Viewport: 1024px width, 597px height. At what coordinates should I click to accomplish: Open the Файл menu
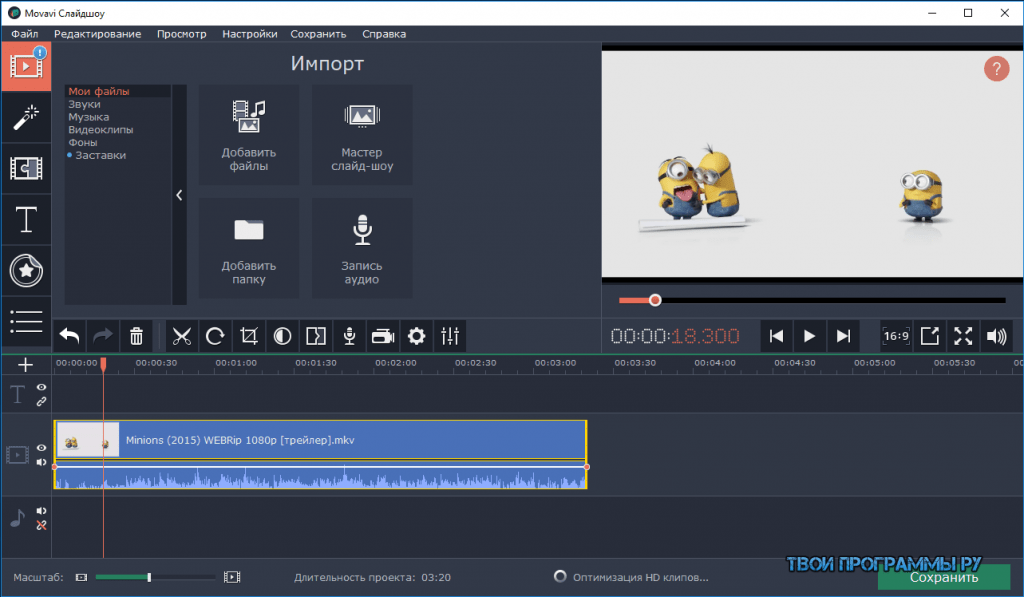pyautogui.click(x=25, y=34)
